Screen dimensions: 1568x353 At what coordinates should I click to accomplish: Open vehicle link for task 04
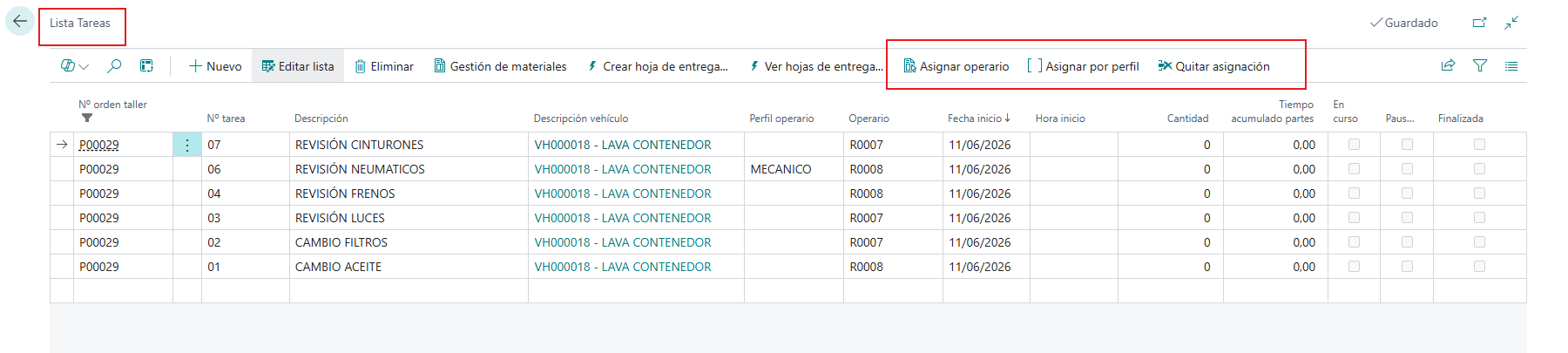click(x=623, y=193)
